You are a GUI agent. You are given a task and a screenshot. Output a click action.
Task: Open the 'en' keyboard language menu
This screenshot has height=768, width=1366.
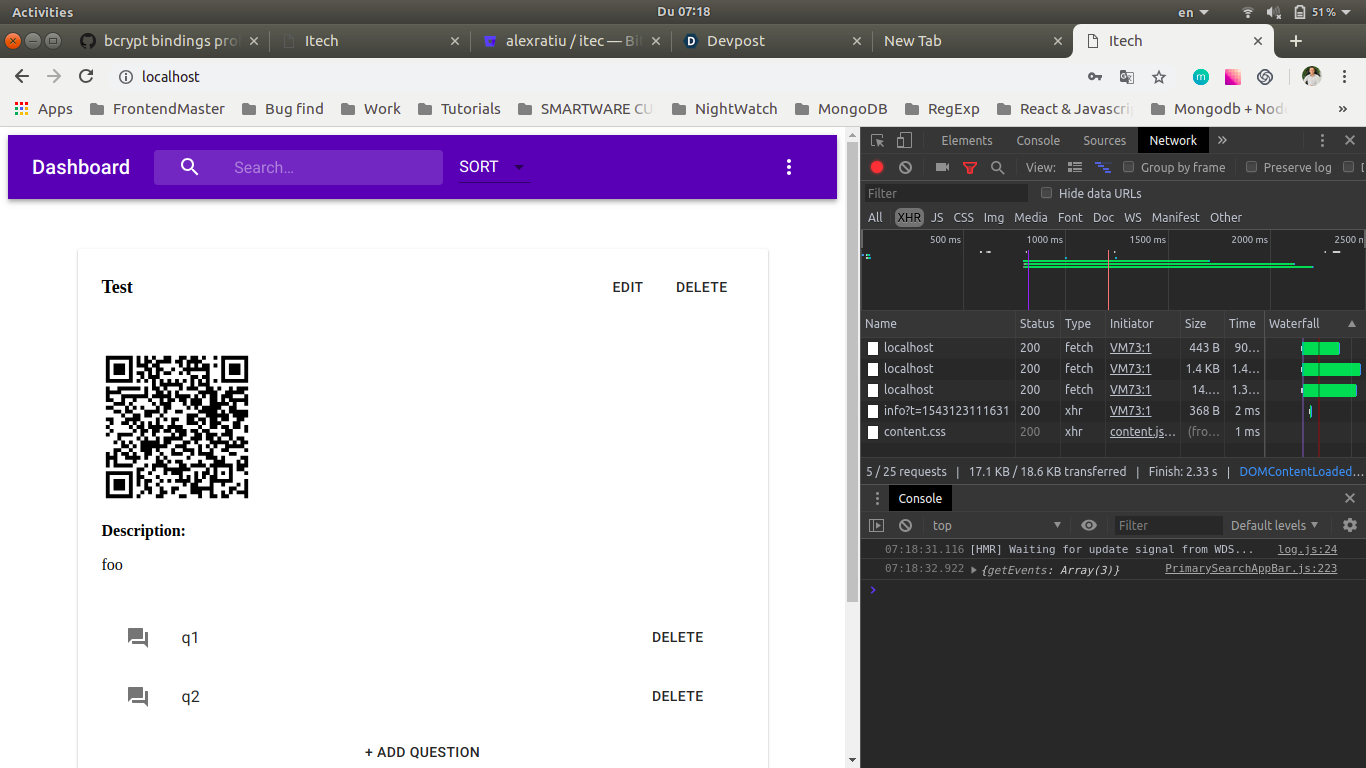tap(1193, 12)
